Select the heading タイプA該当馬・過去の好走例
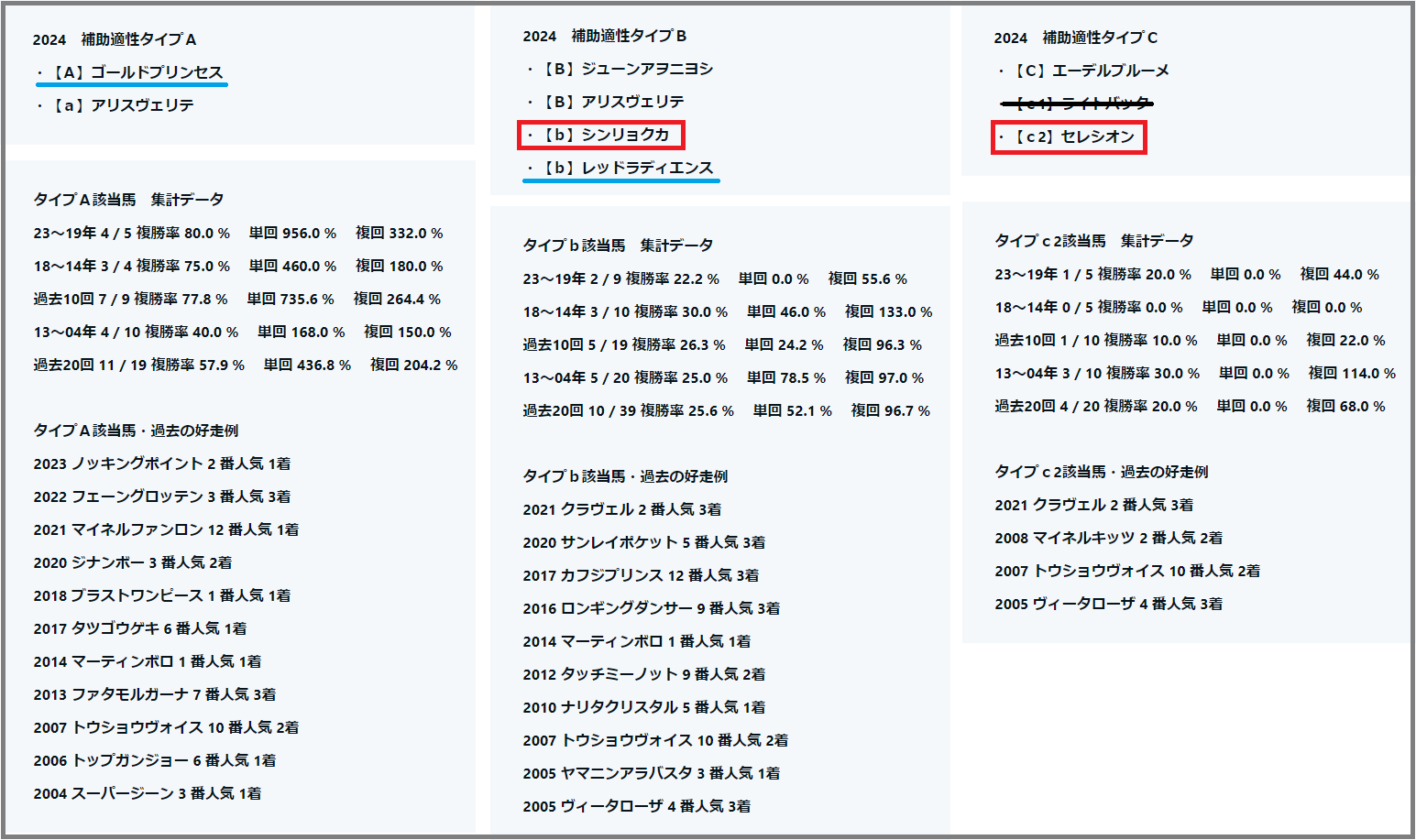Screen dimensions: 1416x840 coord(136,430)
